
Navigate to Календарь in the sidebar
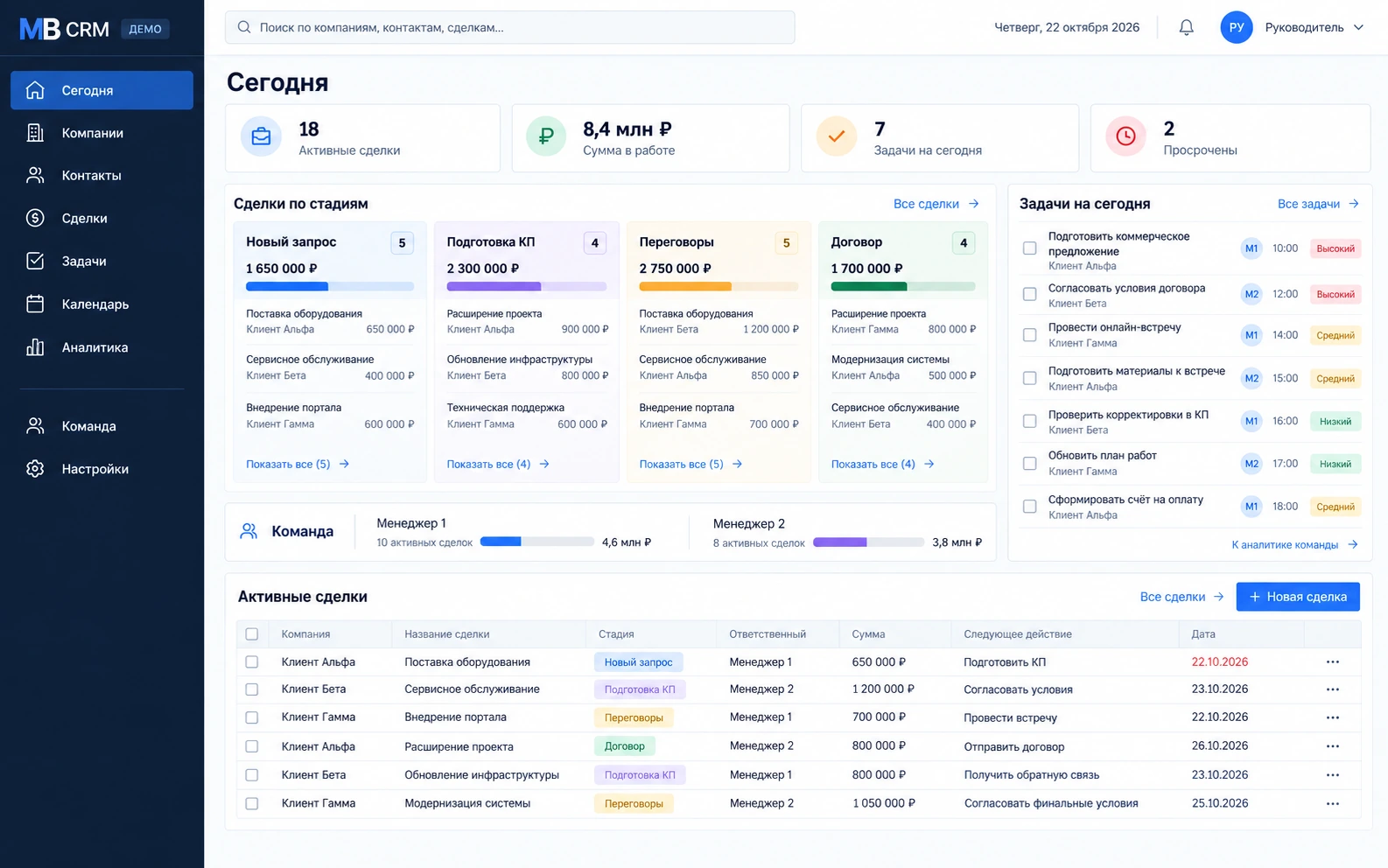pos(102,304)
